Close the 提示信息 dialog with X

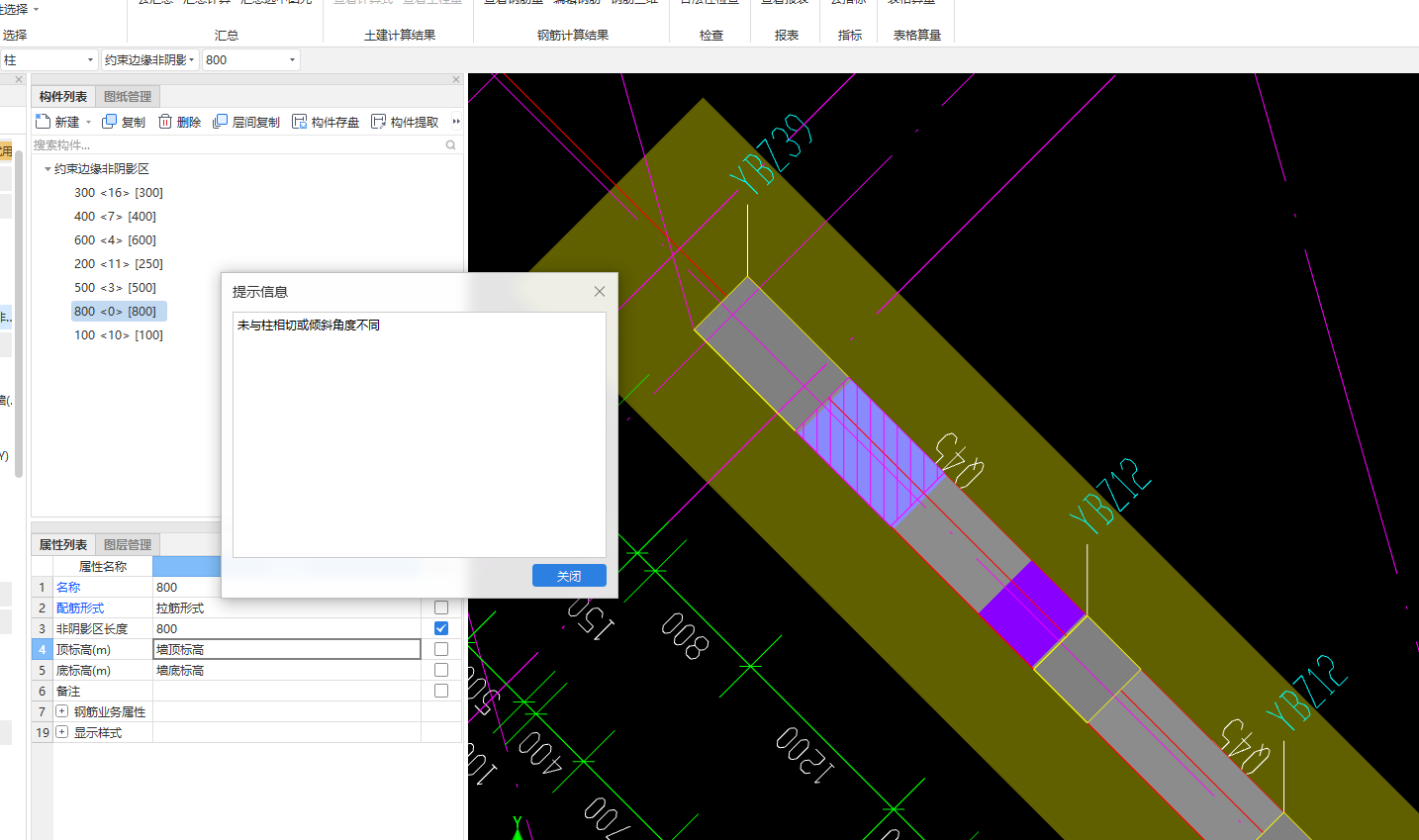(600, 291)
